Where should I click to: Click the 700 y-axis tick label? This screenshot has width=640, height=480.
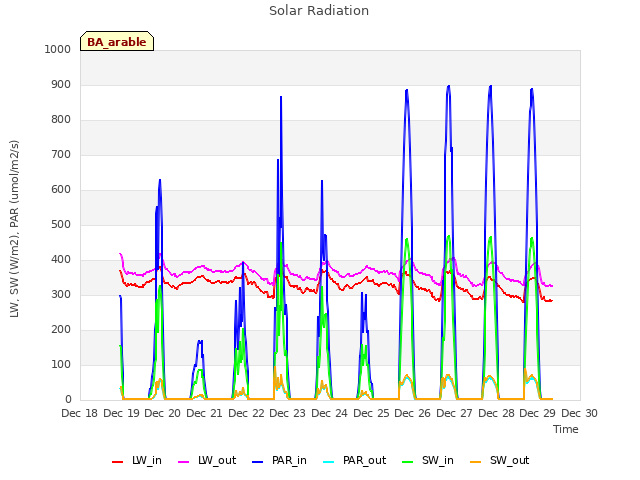coord(61,155)
